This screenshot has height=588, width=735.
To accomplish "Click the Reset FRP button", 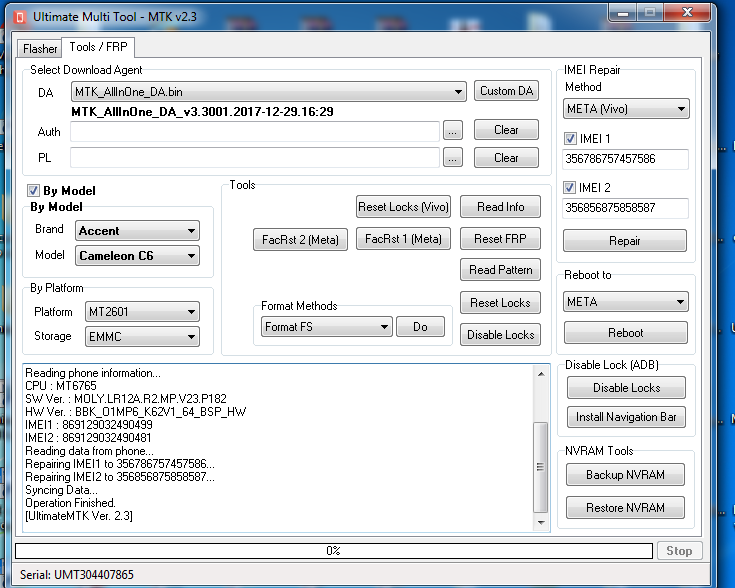I will point(500,239).
